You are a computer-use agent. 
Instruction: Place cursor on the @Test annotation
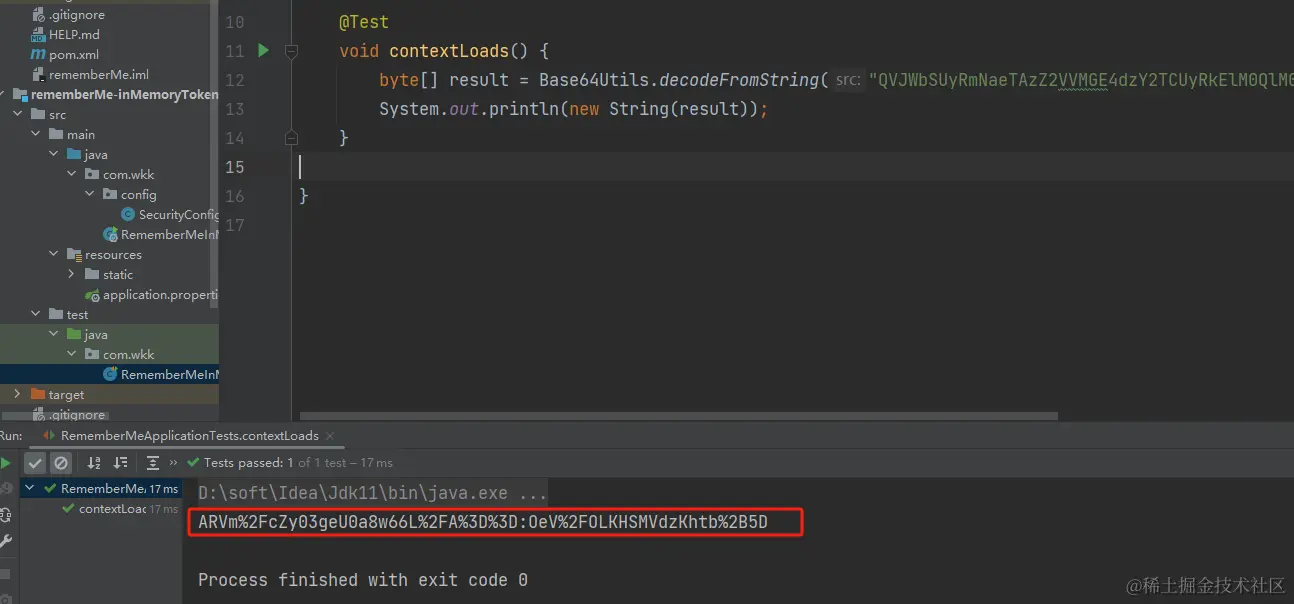[364, 22]
